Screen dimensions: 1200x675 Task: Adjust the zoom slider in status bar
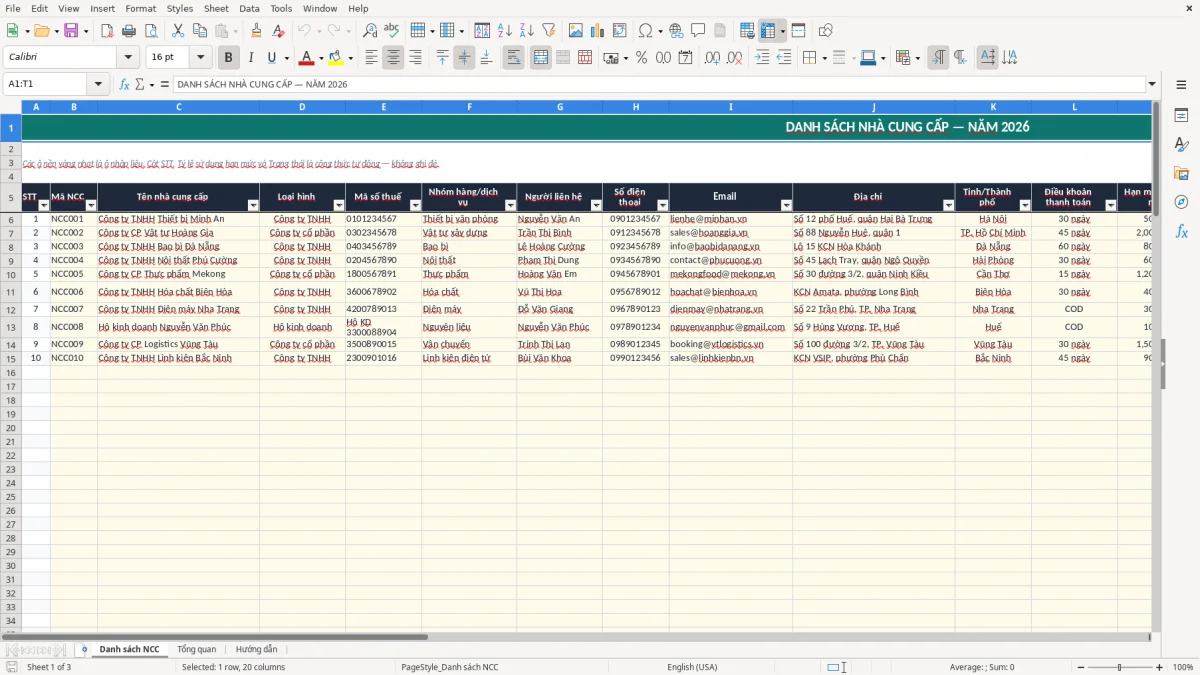(x=1119, y=667)
